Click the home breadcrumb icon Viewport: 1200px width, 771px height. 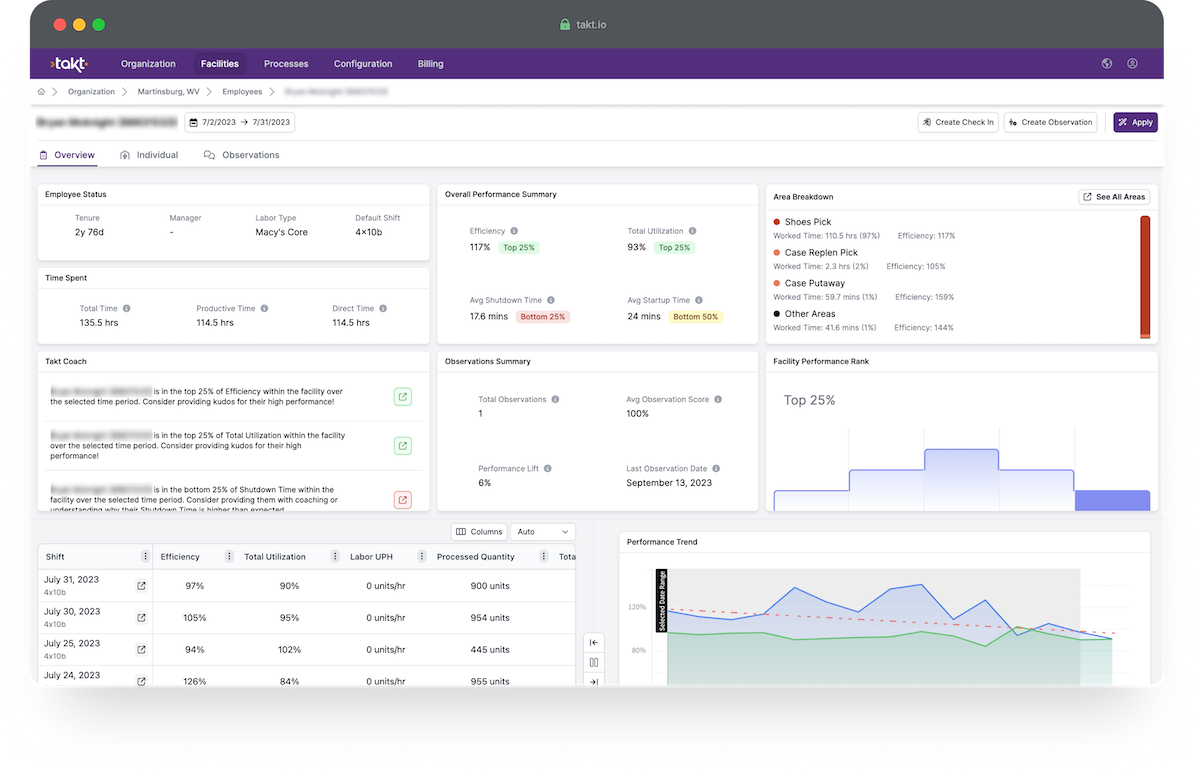click(41, 92)
